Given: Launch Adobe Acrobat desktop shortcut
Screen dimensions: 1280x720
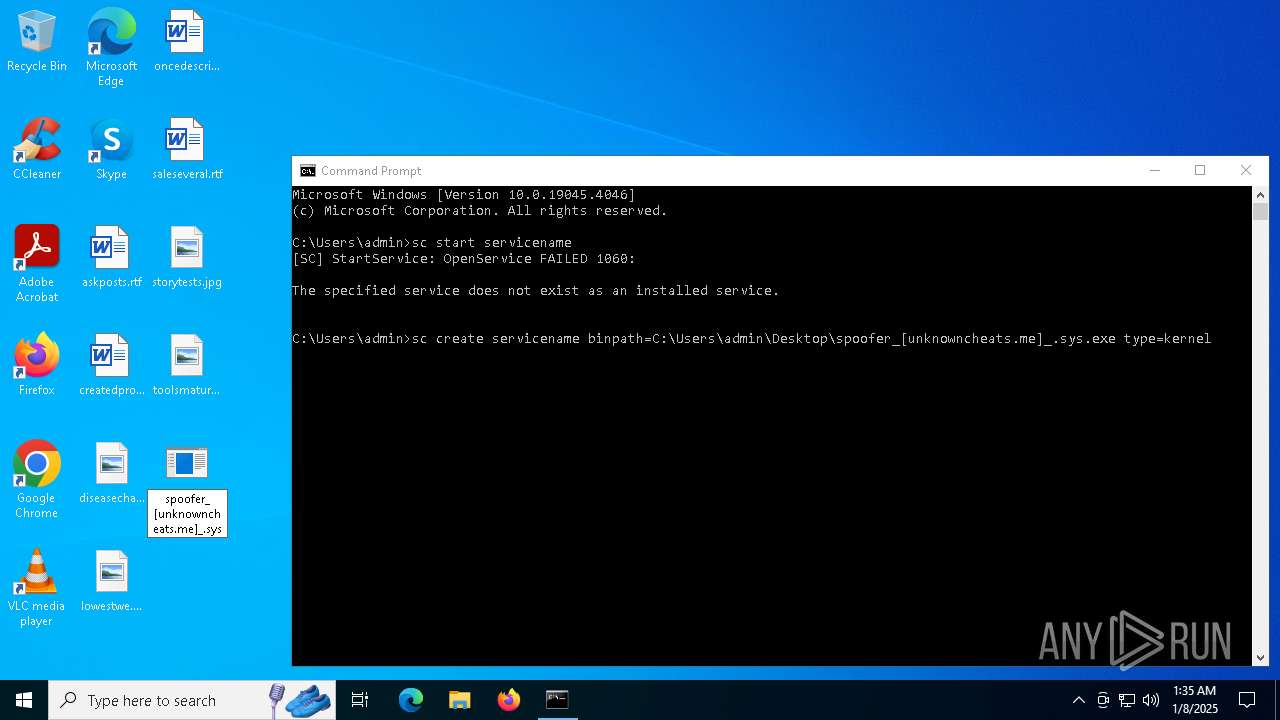Looking at the screenshot, I should tap(37, 264).
